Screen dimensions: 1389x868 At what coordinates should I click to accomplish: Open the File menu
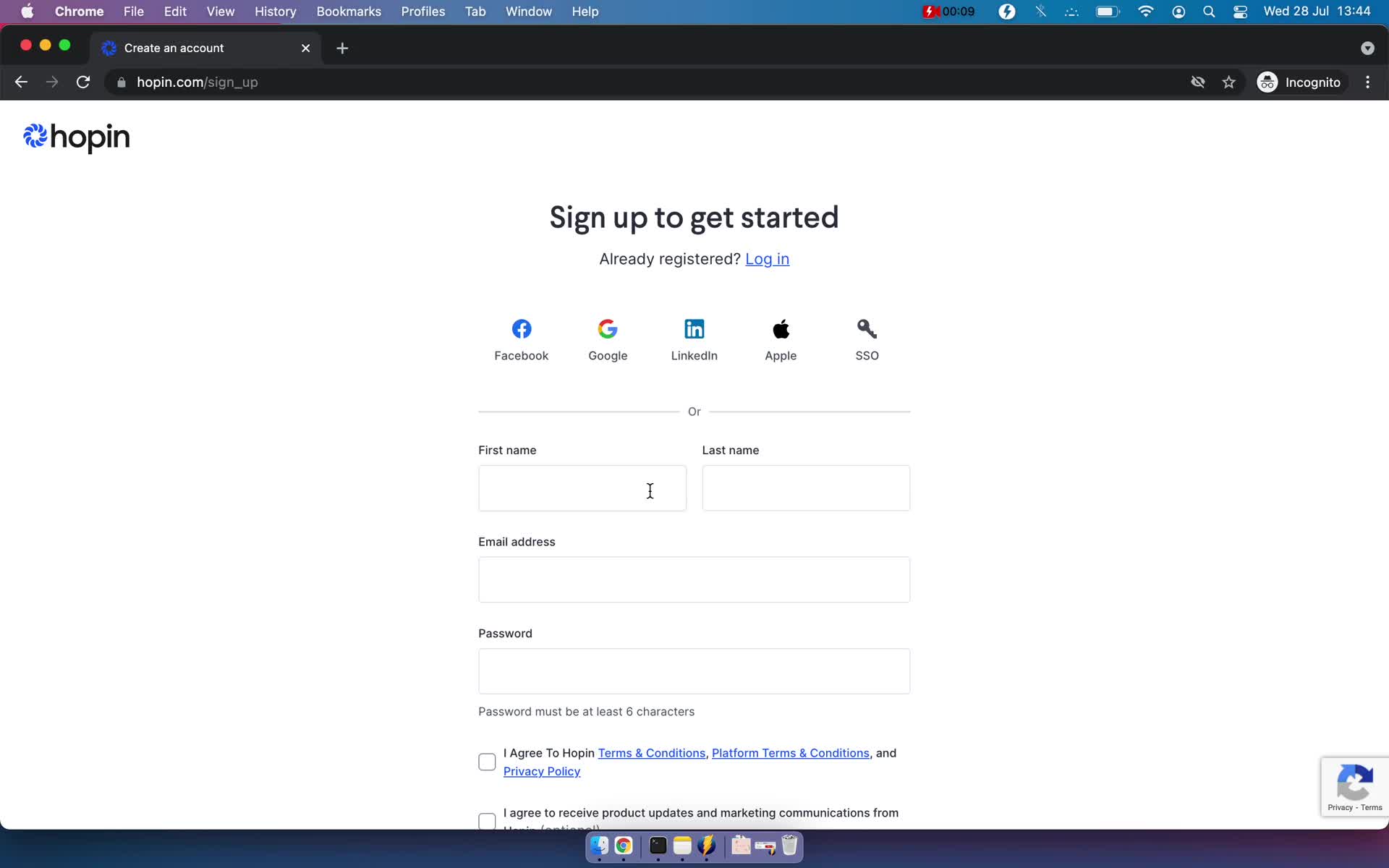133,12
